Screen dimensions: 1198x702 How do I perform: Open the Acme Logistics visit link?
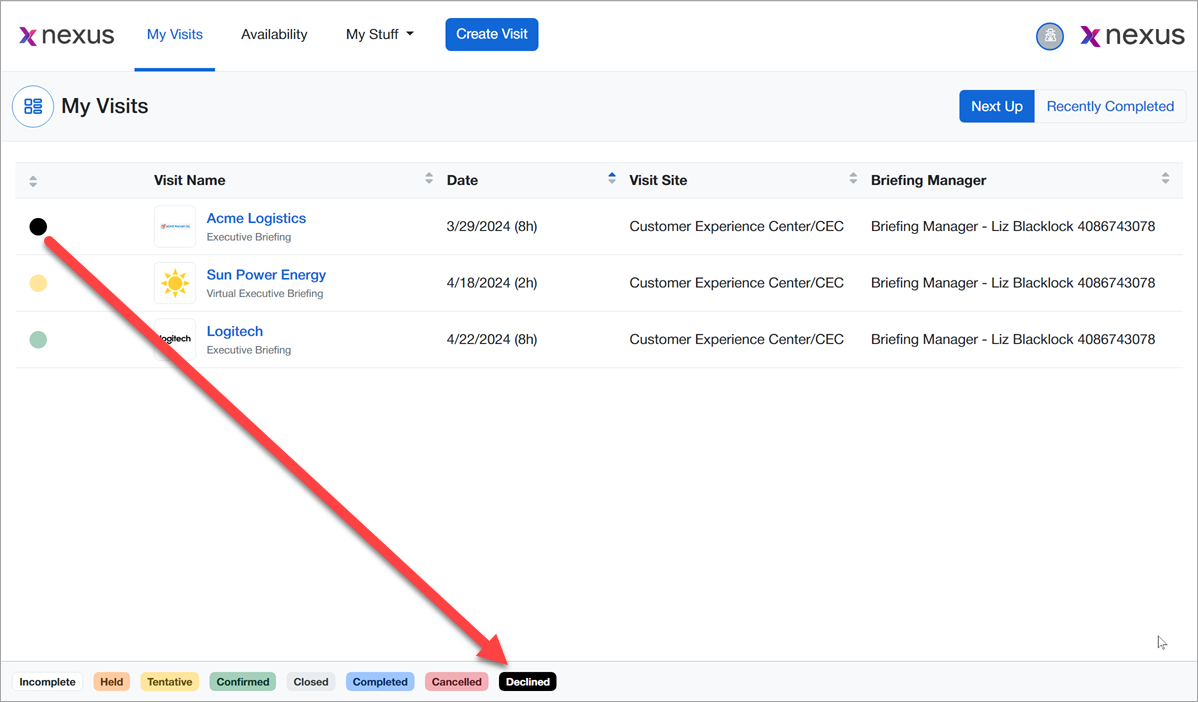[256, 218]
